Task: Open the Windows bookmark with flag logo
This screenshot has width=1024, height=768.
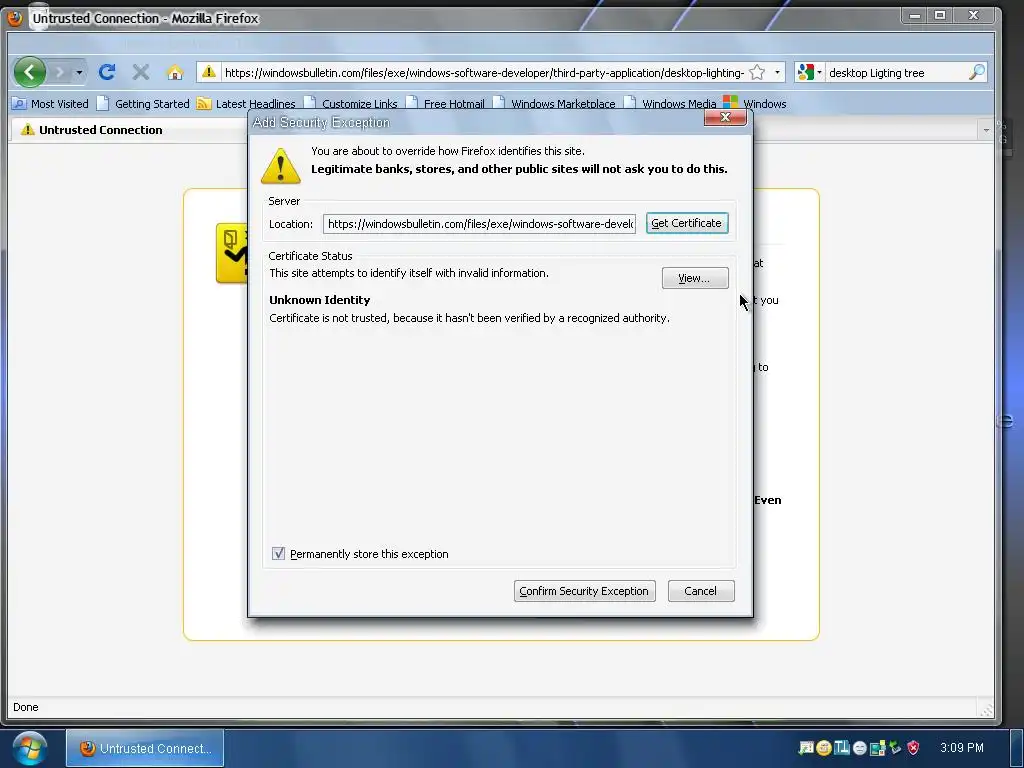Action: [x=755, y=103]
